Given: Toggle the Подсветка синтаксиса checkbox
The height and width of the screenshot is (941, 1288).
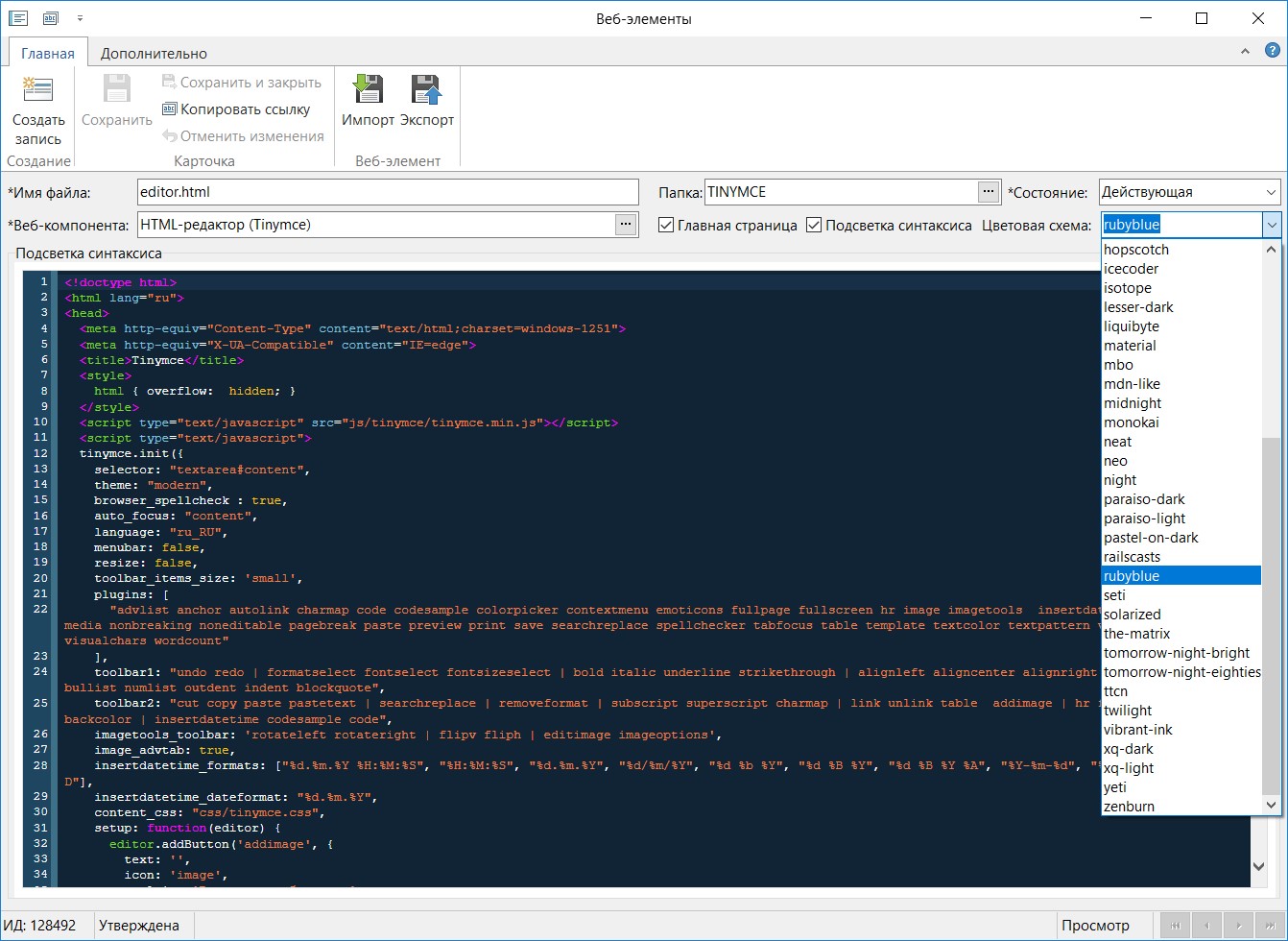Looking at the screenshot, I should [814, 226].
